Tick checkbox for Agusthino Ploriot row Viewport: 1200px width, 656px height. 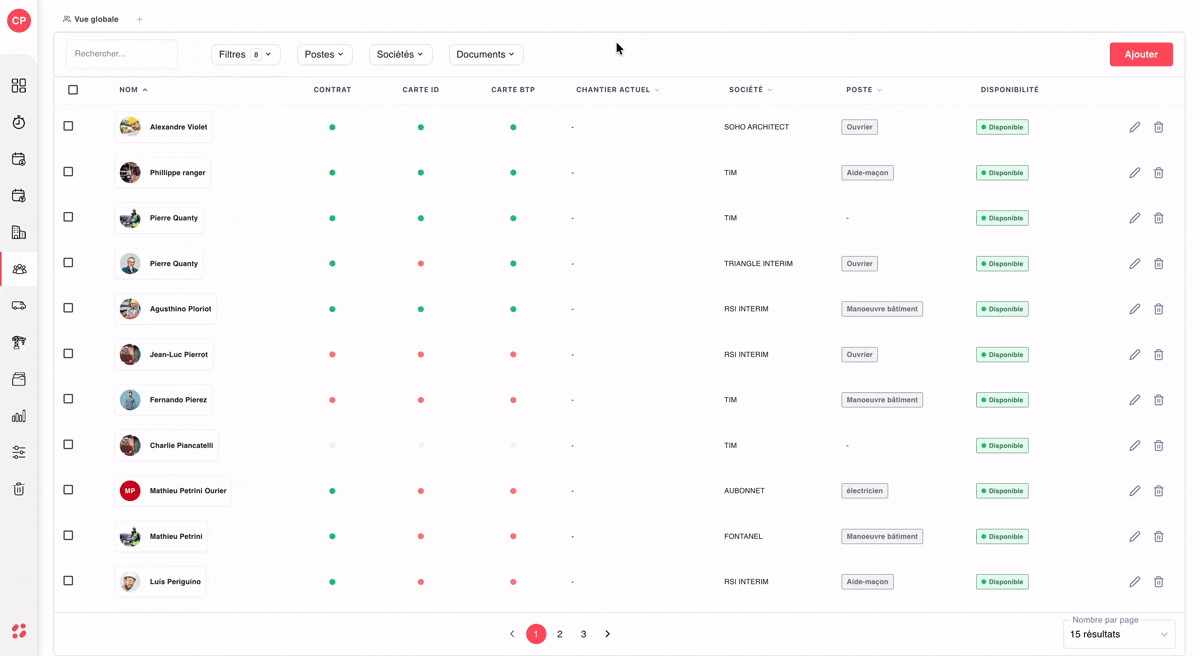click(68, 308)
